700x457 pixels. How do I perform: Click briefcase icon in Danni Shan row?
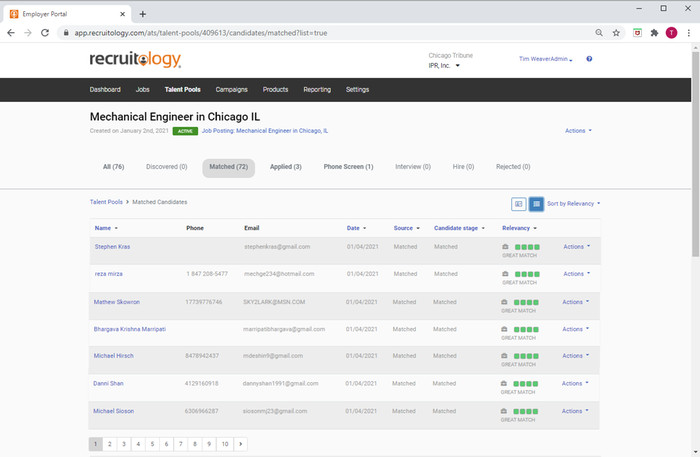pyautogui.click(x=504, y=384)
